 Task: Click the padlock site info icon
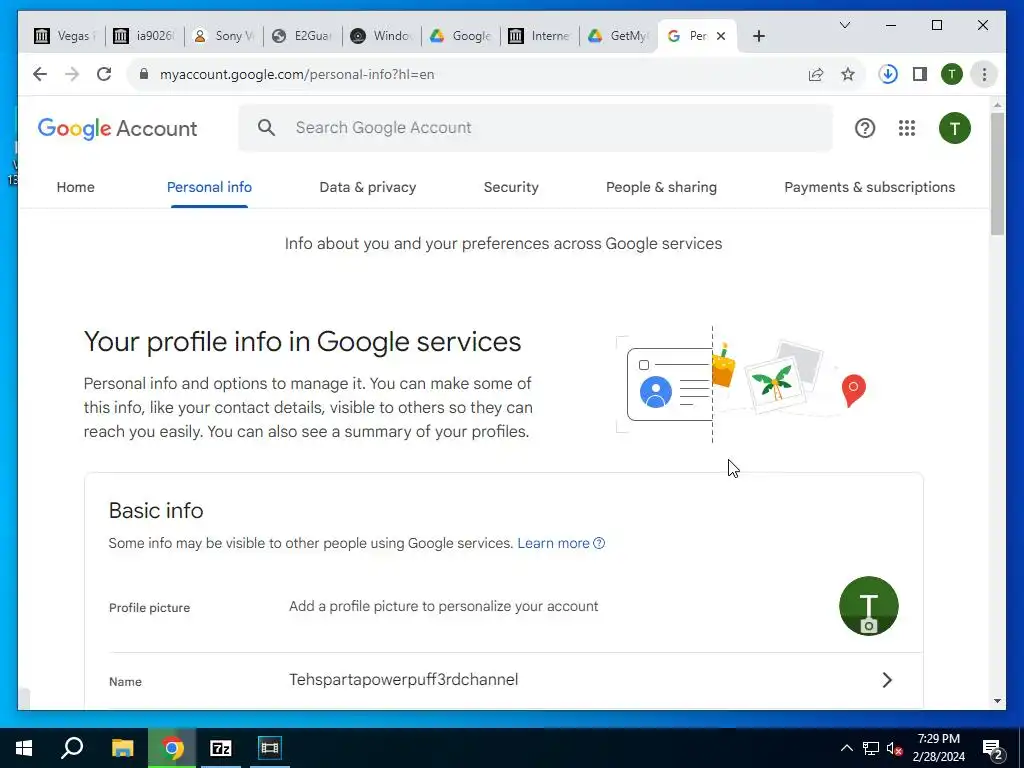[144, 74]
